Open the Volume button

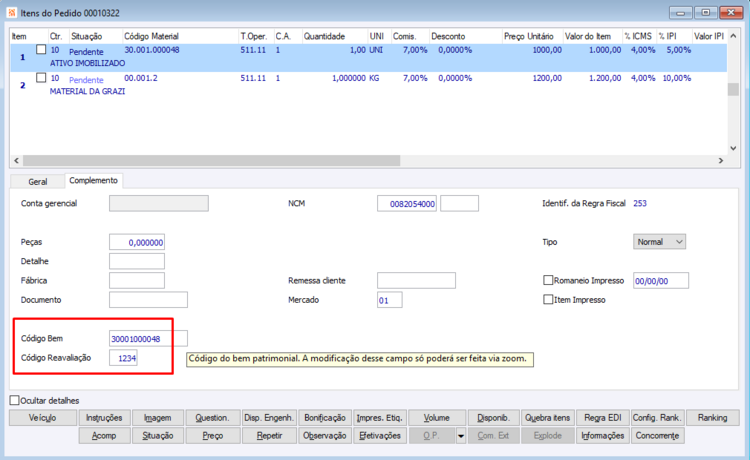click(x=437, y=417)
